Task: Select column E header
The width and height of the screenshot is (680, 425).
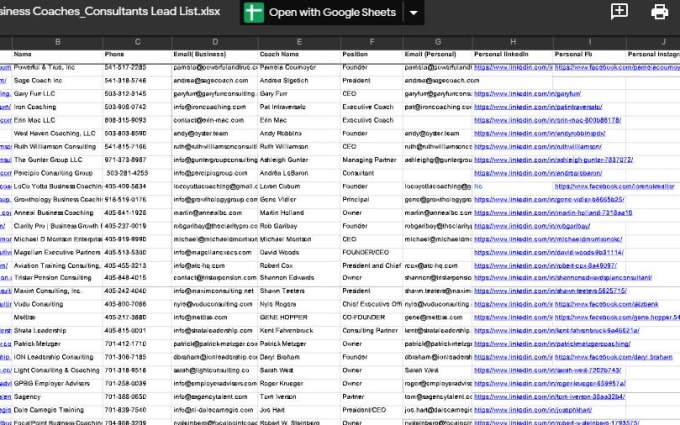Action: (x=299, y=42)
